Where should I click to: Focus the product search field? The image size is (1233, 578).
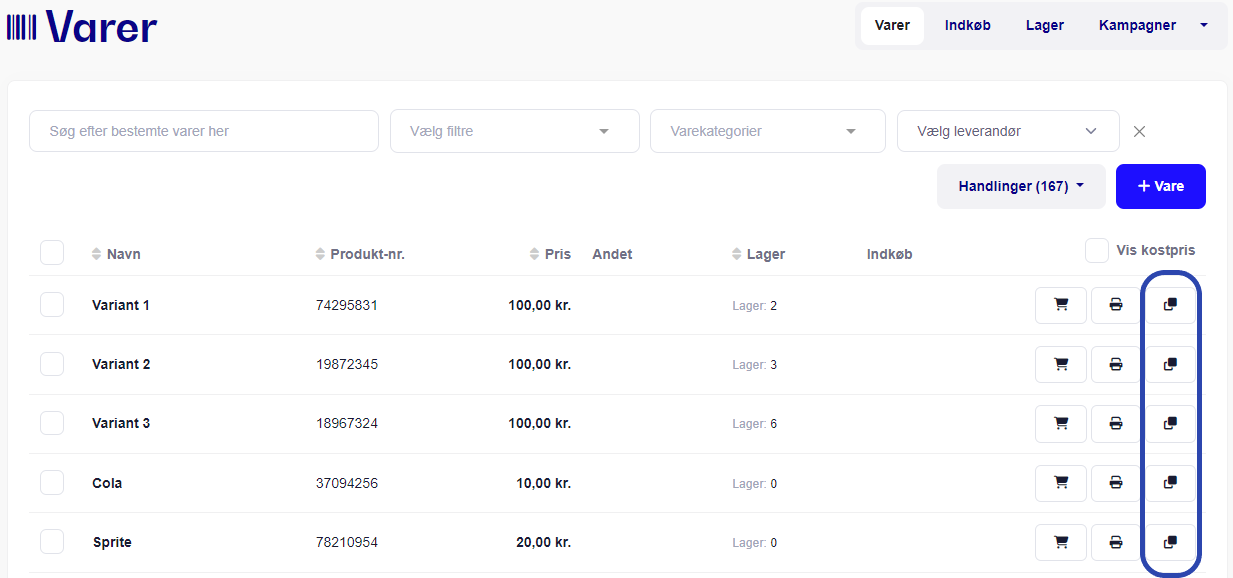[x=204, y=131]
